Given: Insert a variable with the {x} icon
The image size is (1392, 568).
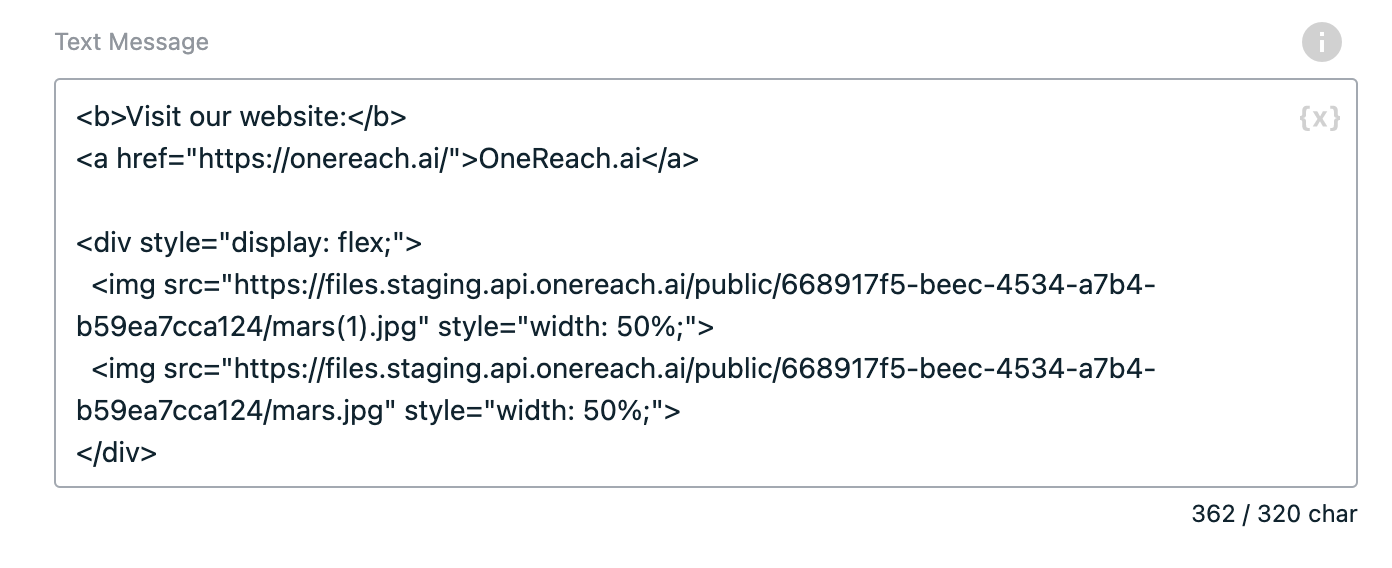Looking at the screenshot, I should click(x=1319, y=118).
